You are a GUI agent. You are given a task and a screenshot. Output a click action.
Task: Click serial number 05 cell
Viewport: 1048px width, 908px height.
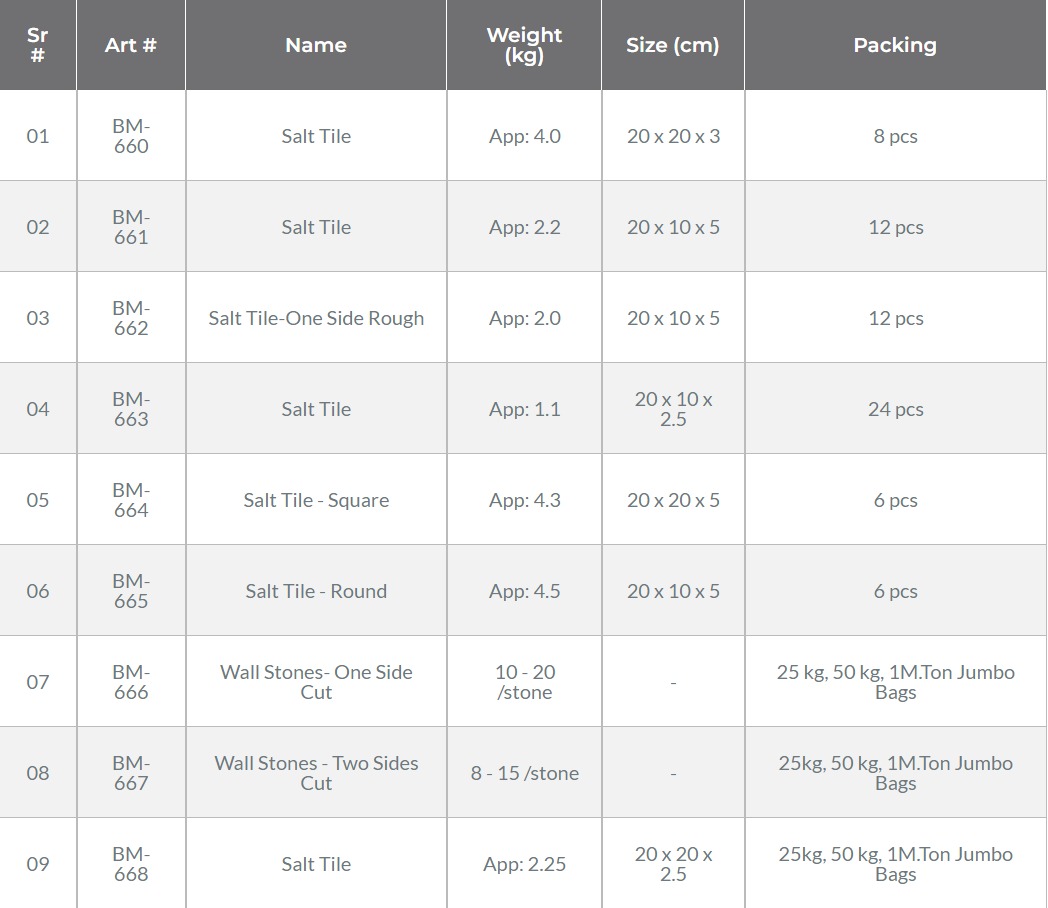point(38,500)
